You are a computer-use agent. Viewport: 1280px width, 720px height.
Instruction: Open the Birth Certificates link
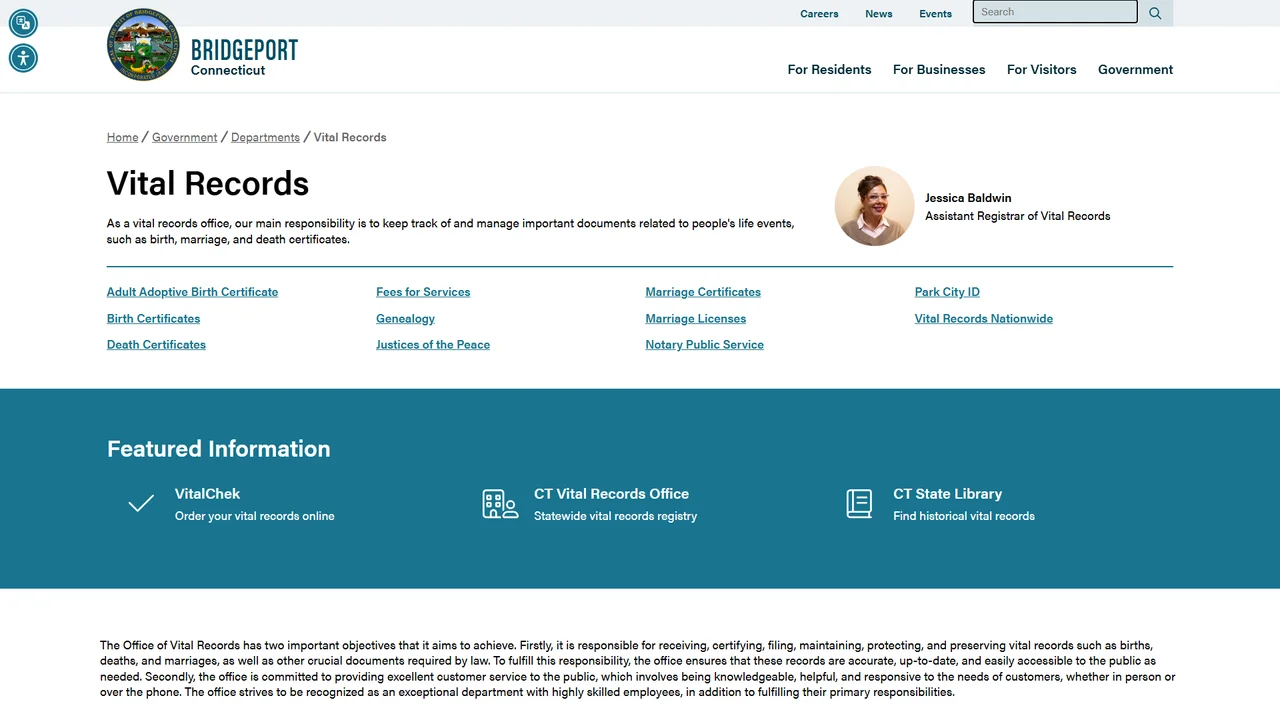(153, 319)
